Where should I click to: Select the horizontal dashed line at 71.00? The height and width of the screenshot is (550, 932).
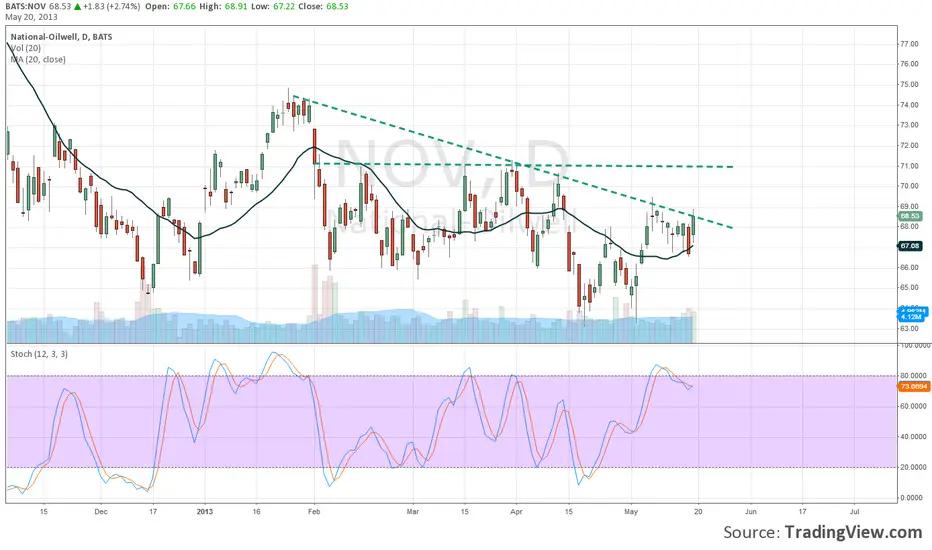click(524, 165)
